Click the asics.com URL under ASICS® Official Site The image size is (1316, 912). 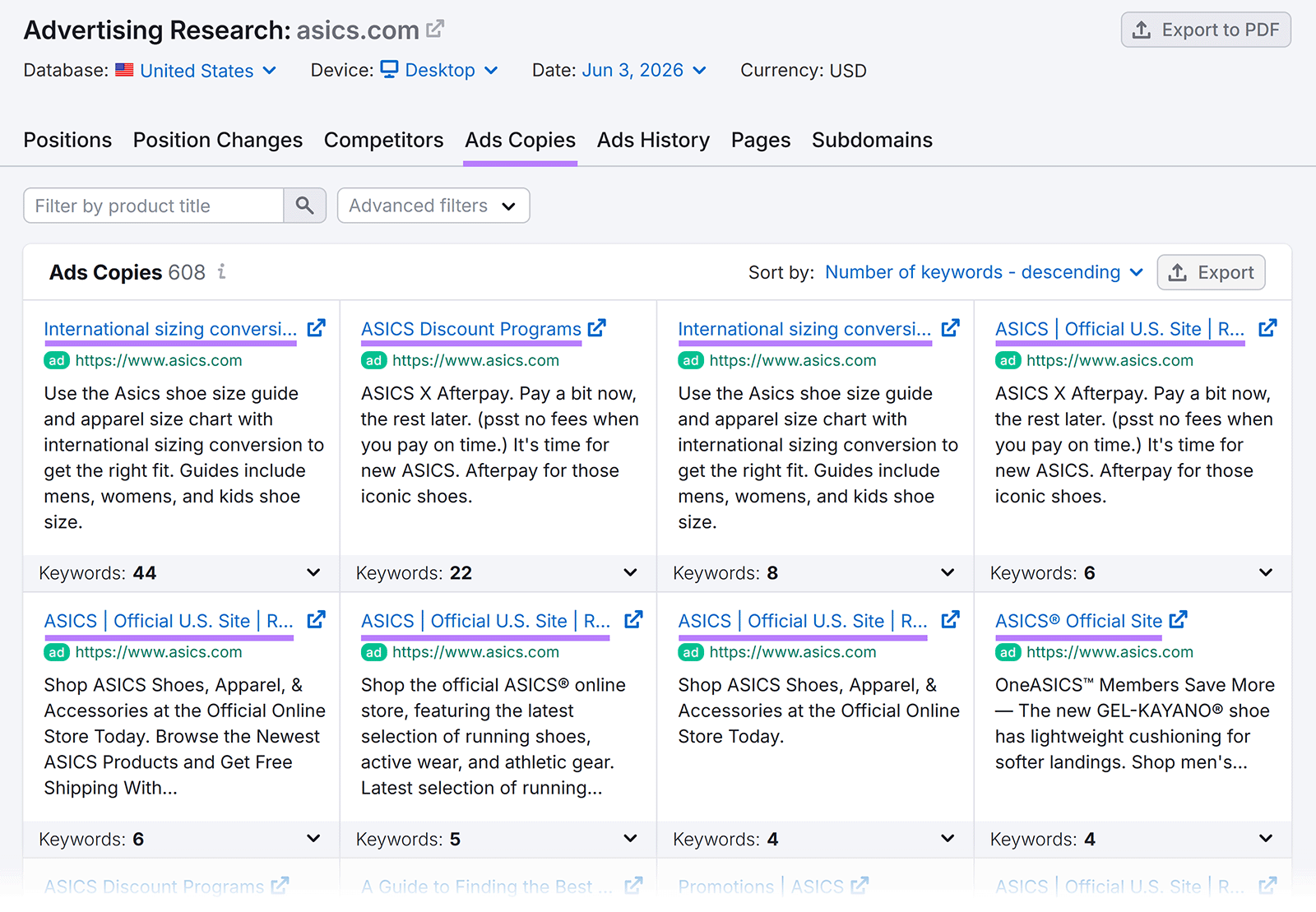[x=1110, y=652]
